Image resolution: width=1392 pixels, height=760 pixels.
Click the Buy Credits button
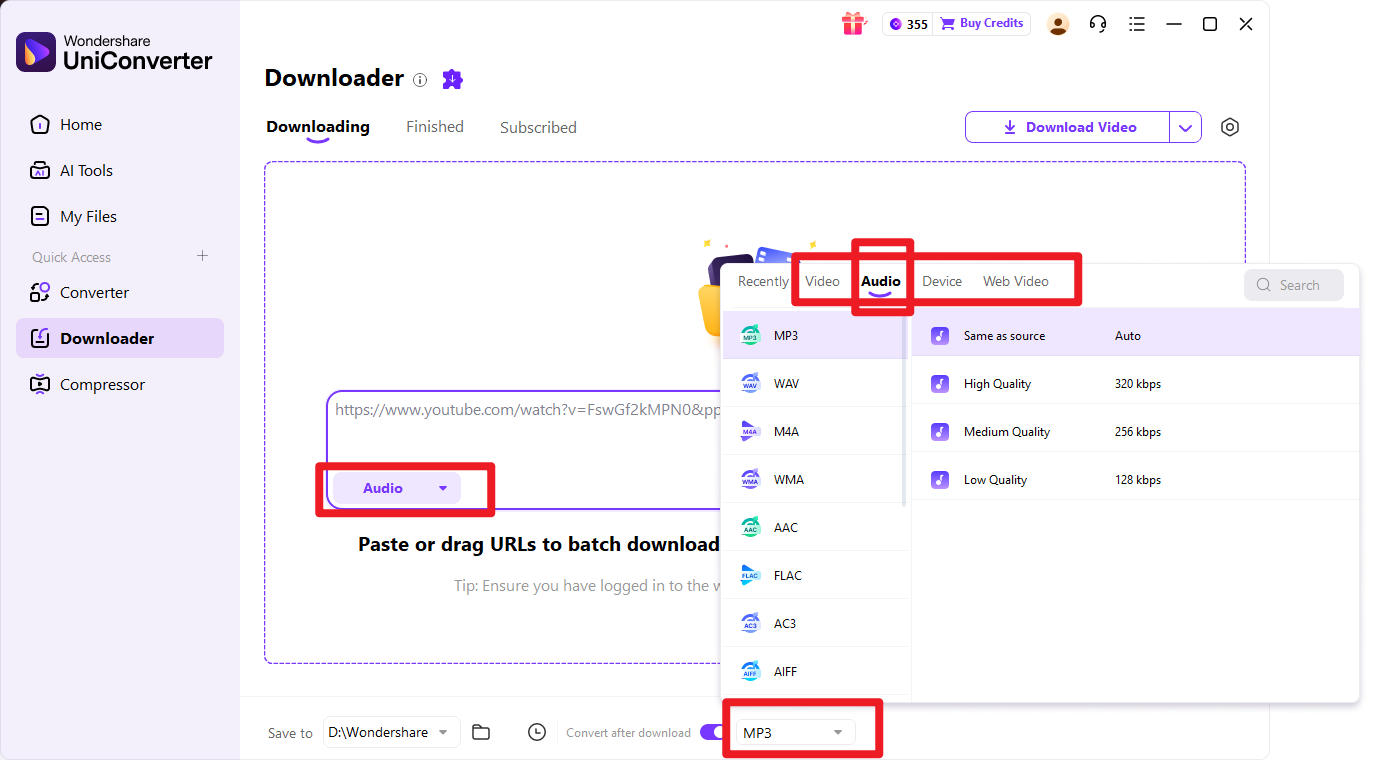[982, 24]
